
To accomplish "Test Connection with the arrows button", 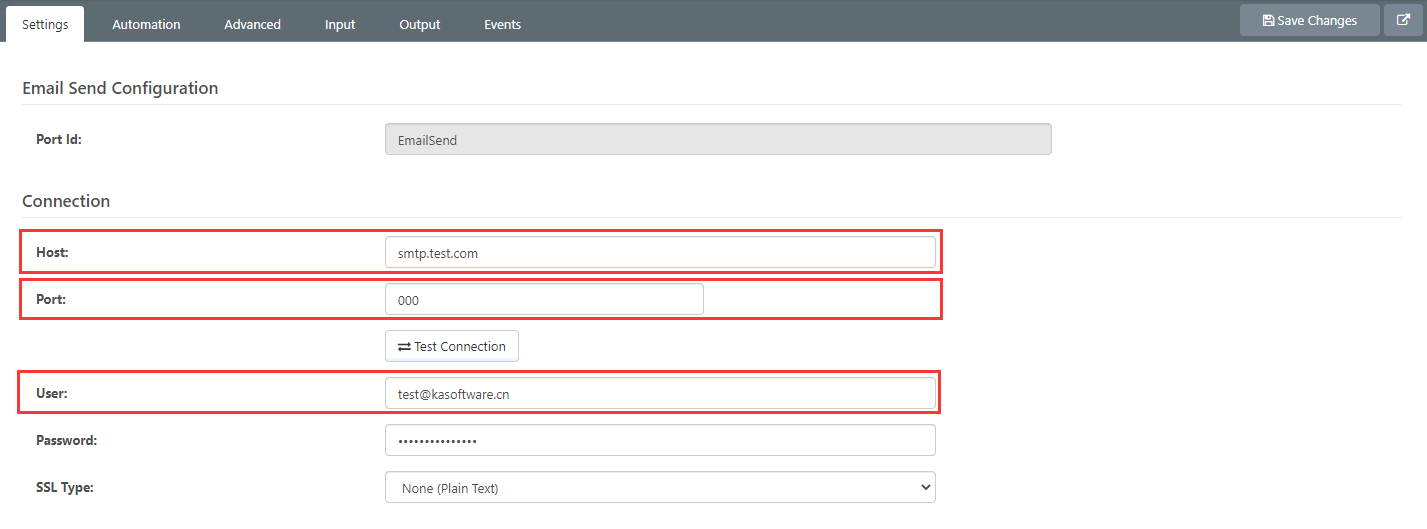I will pyautogui.click(x=451, y=346).
